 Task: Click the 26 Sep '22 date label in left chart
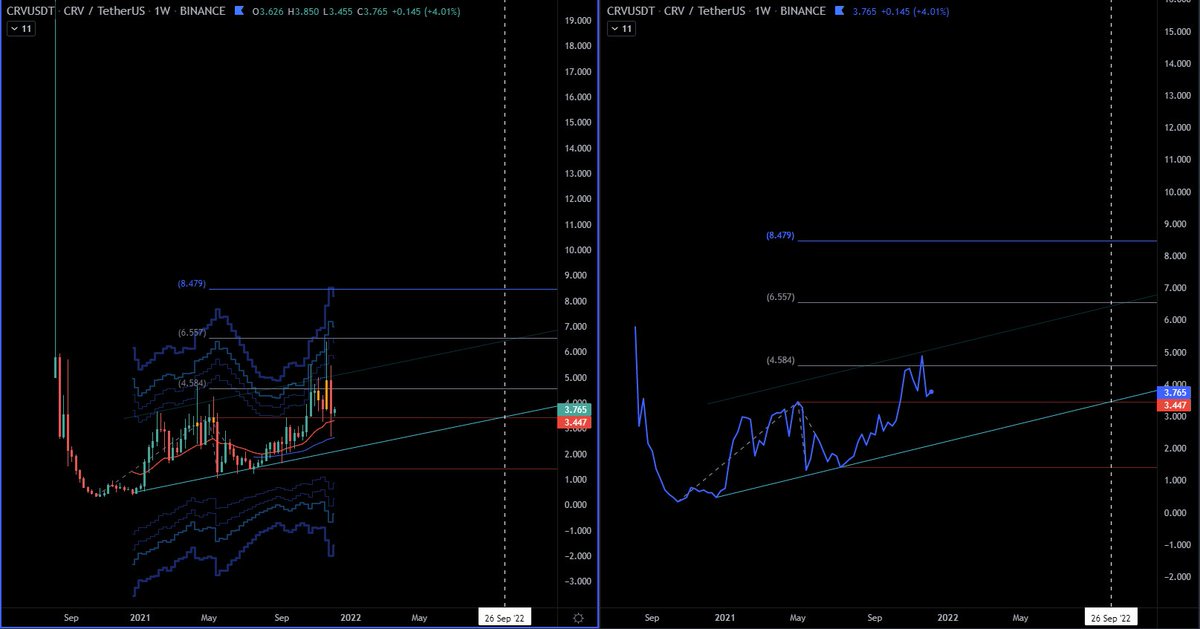tap(504, 618)
